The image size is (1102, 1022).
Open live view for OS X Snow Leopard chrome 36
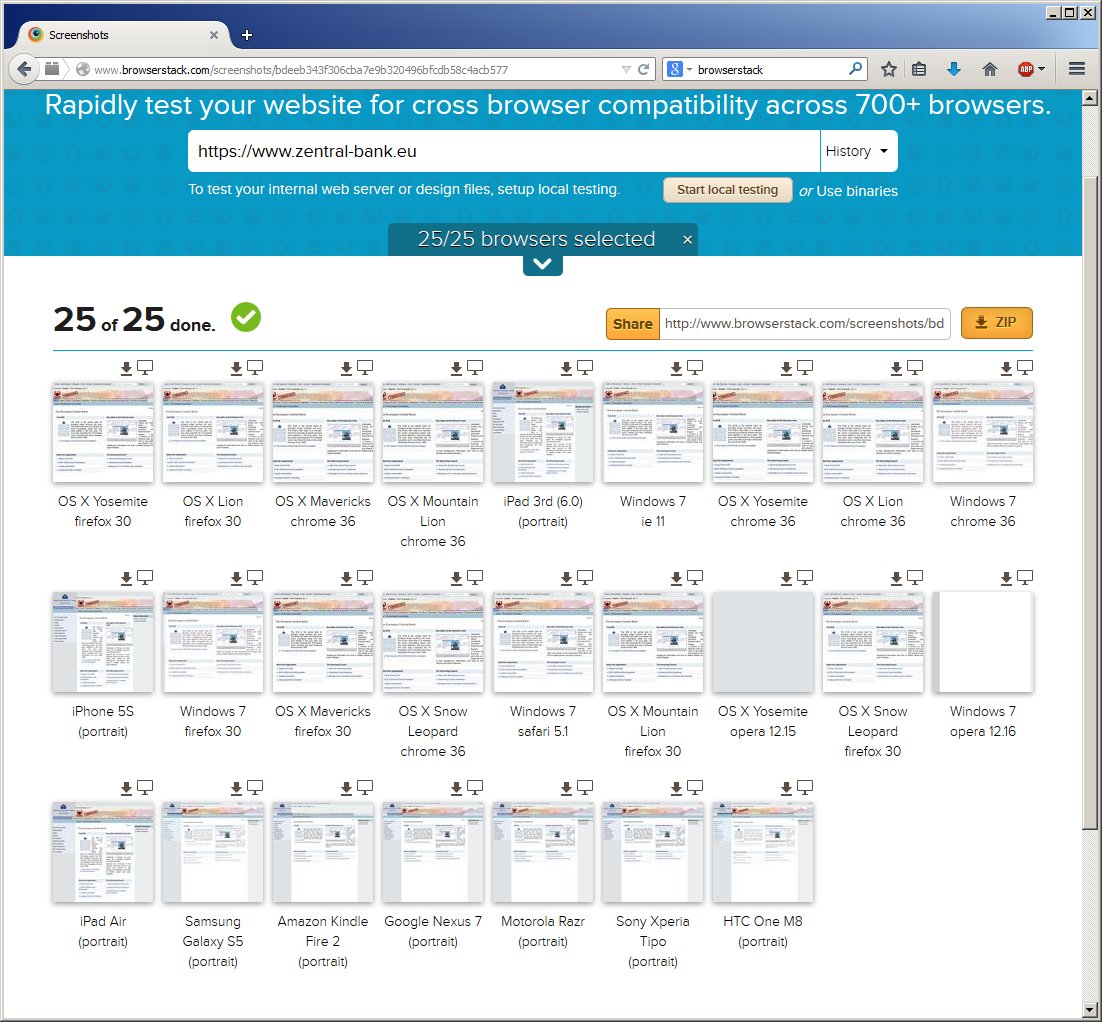point(475,577)
